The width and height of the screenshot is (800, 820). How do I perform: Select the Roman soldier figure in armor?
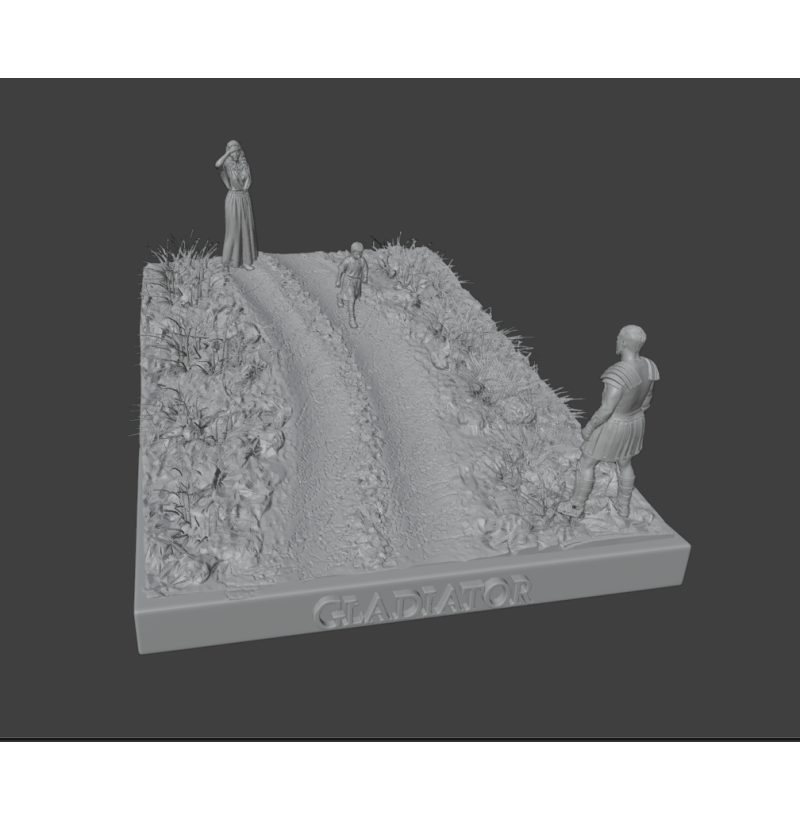(x=612, y=421)
